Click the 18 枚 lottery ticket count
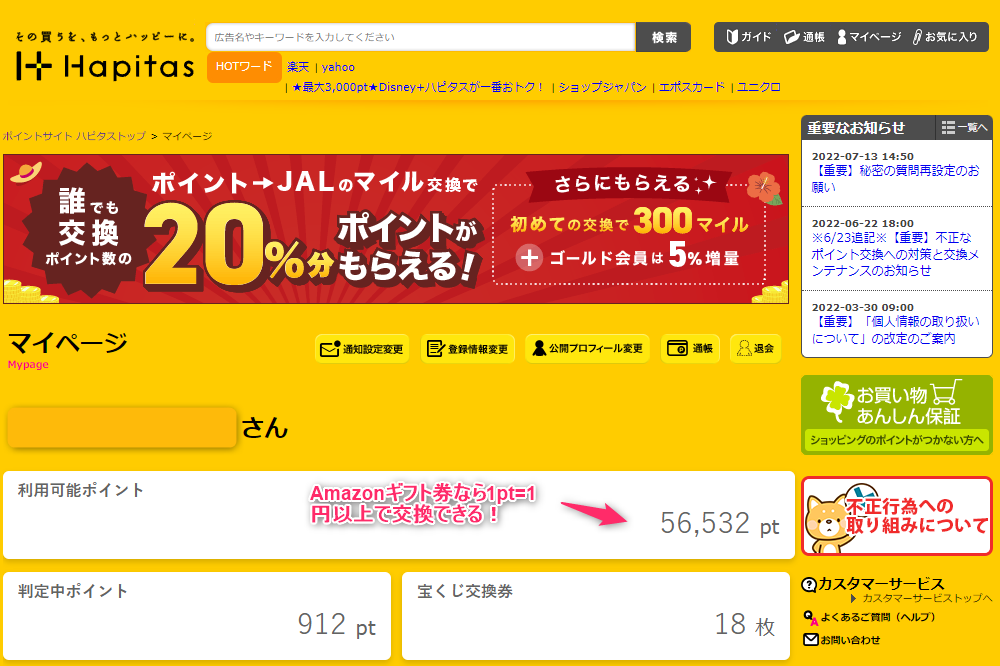1000x666 pixels. coord(745,625)
